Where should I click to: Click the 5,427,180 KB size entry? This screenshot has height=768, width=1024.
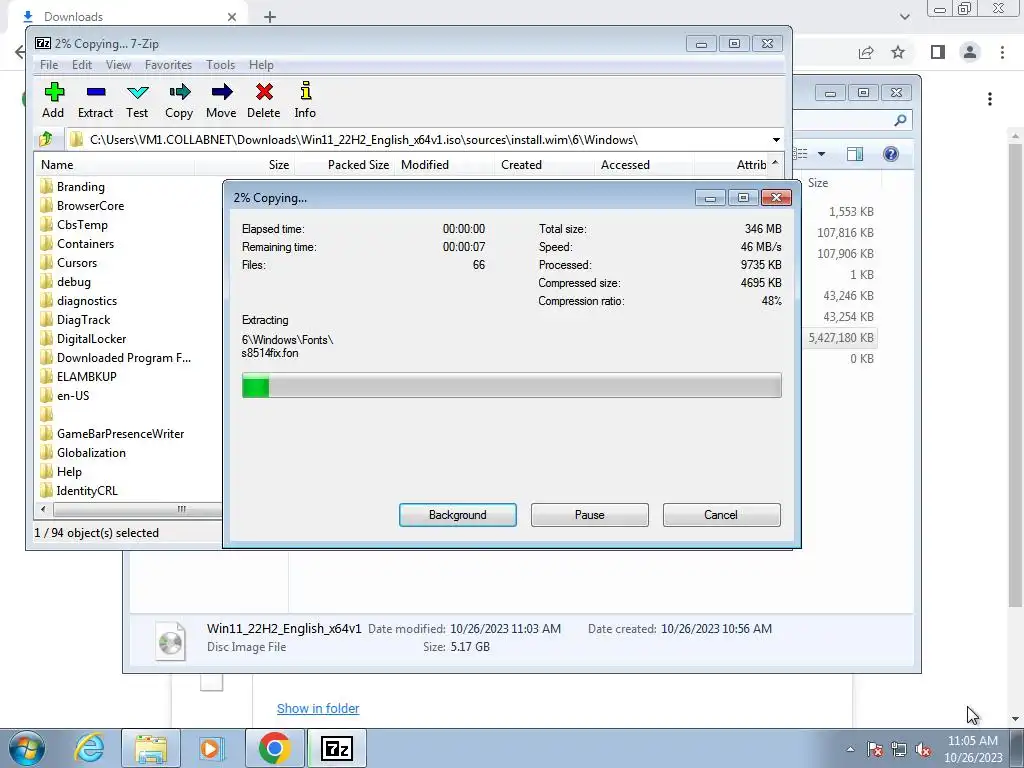coord(841,338)
